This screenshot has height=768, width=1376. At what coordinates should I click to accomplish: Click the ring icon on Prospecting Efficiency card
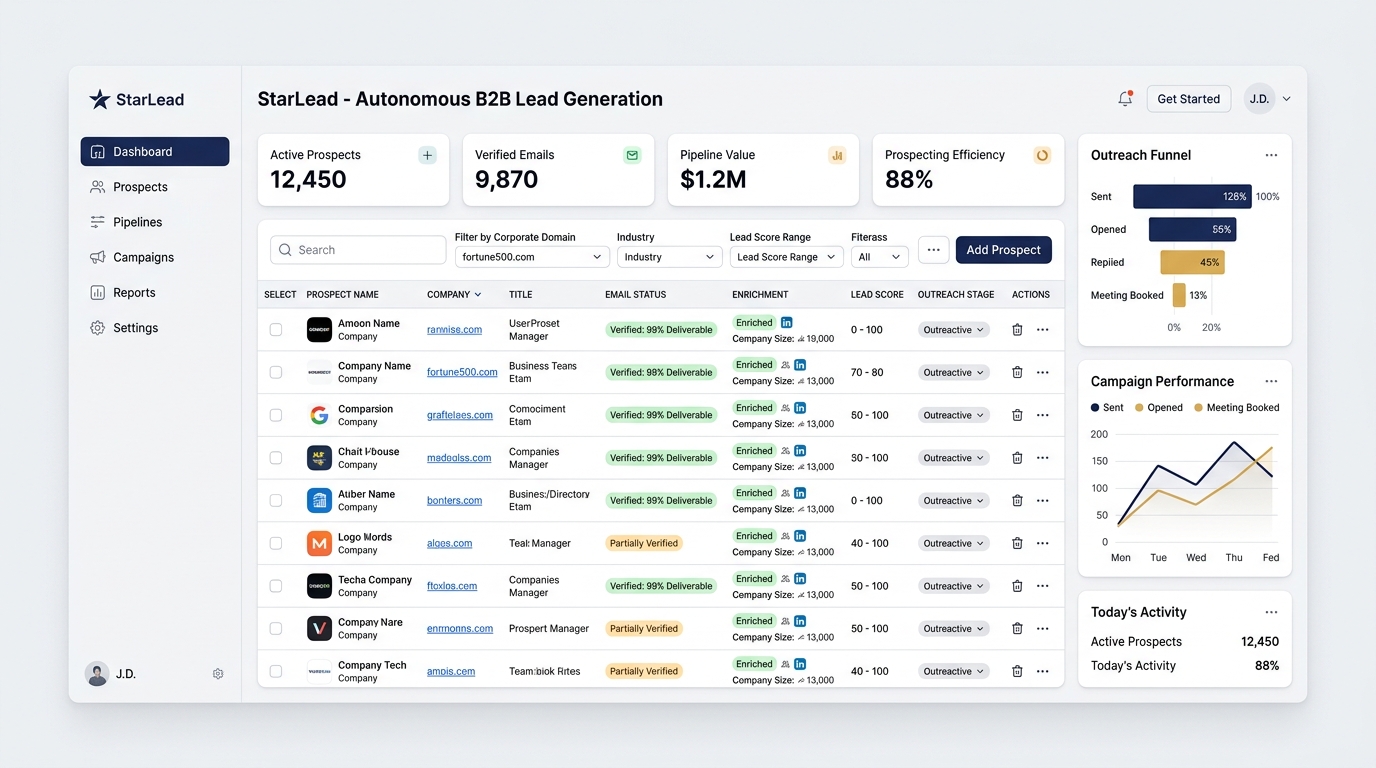[1042, 155]
